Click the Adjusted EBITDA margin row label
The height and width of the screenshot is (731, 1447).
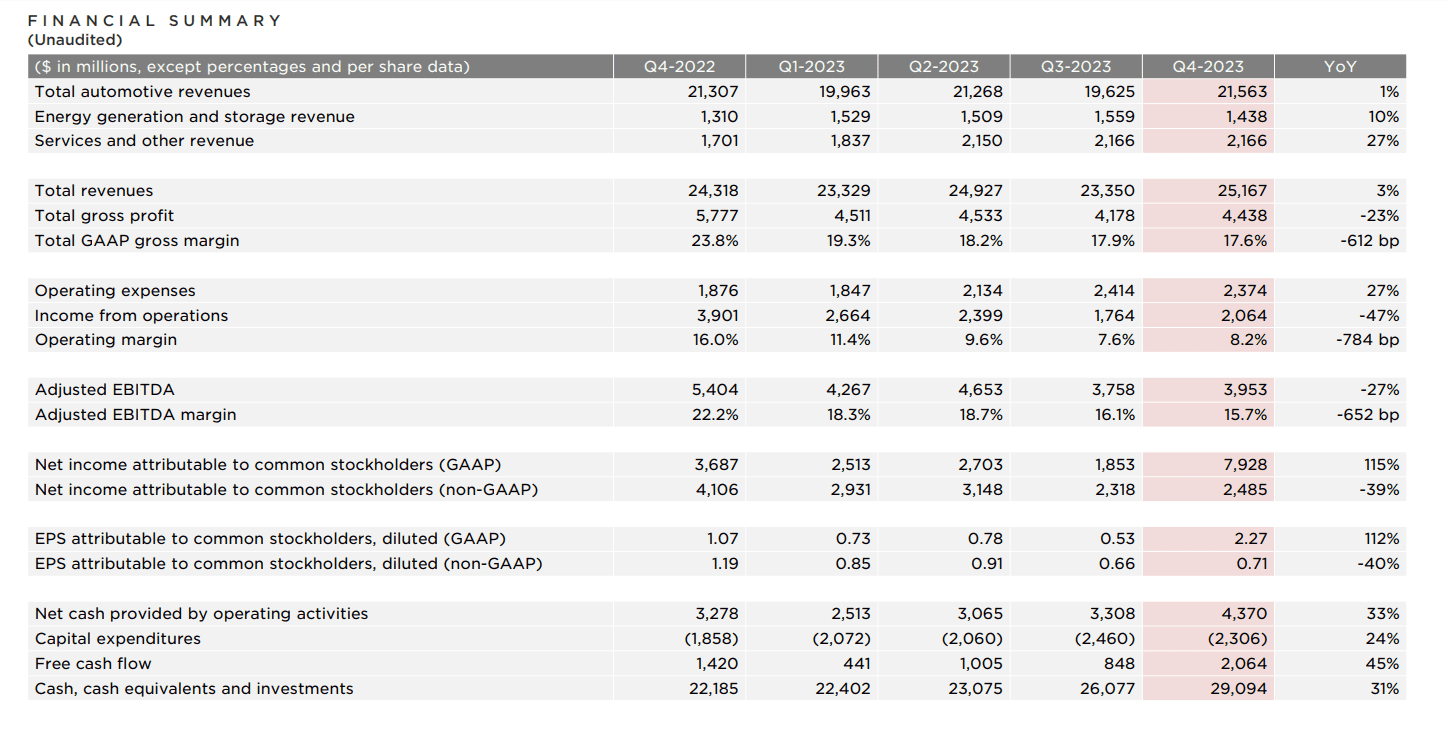point(135,415)
